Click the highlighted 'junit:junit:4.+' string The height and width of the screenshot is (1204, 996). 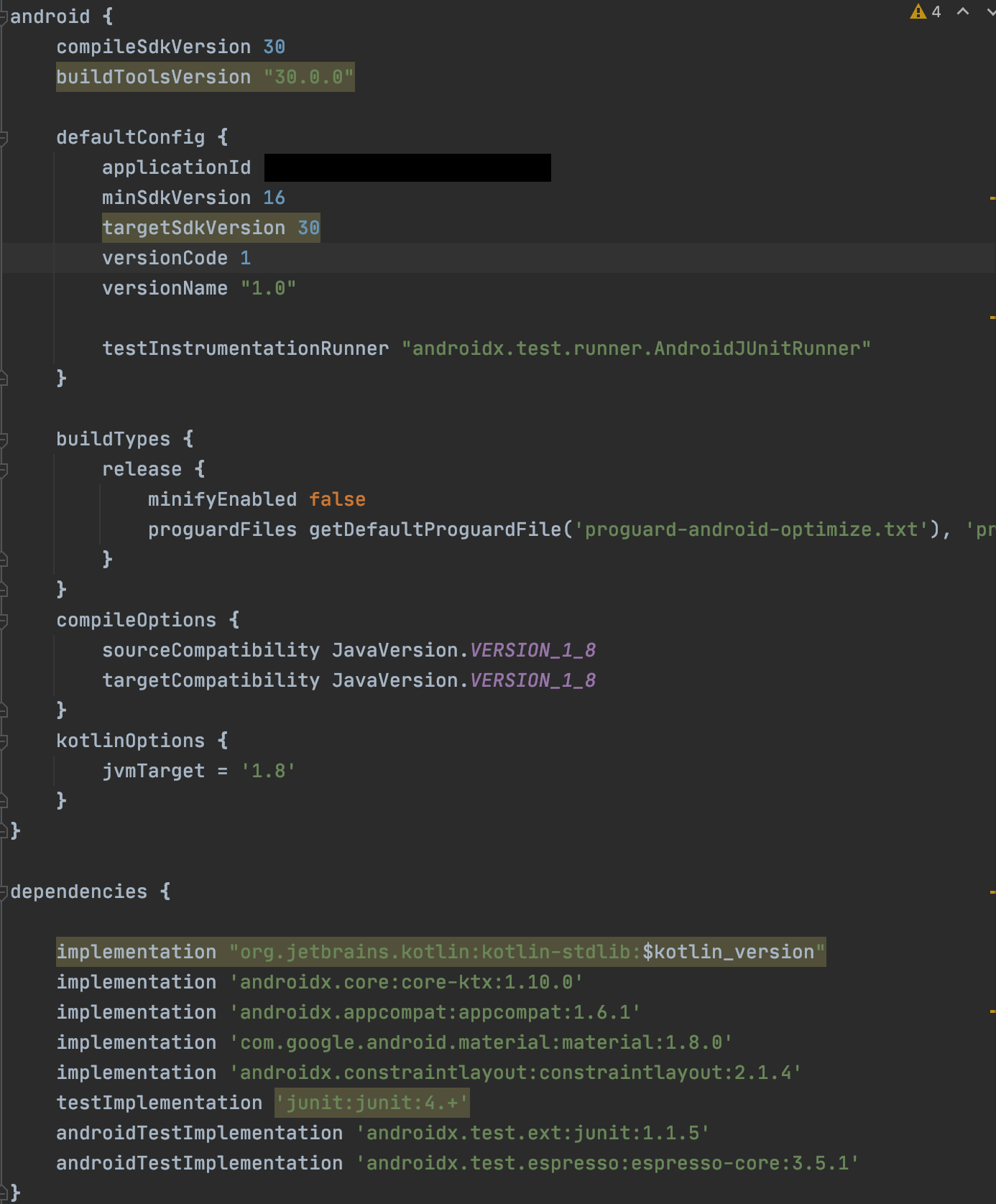tap(372, 1103)
